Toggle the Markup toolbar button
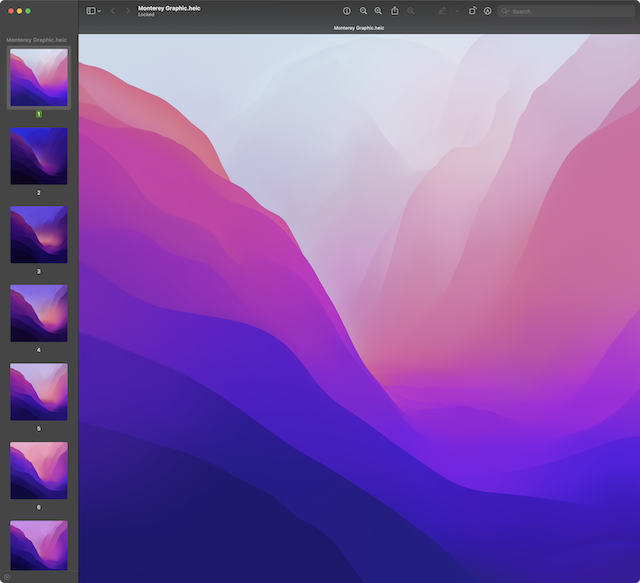The width and height of the screenshot is (640, 583). [487, 11]
